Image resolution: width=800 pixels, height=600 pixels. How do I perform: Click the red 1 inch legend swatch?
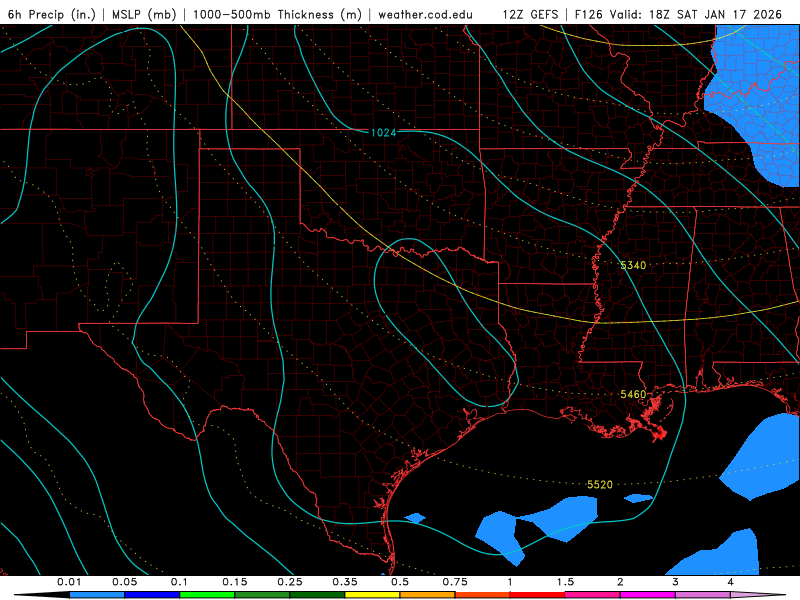(538, 595)
